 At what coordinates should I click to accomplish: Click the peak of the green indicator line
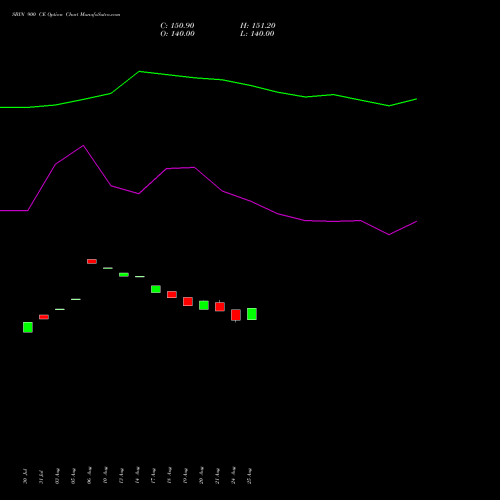(x=139, y=71)
